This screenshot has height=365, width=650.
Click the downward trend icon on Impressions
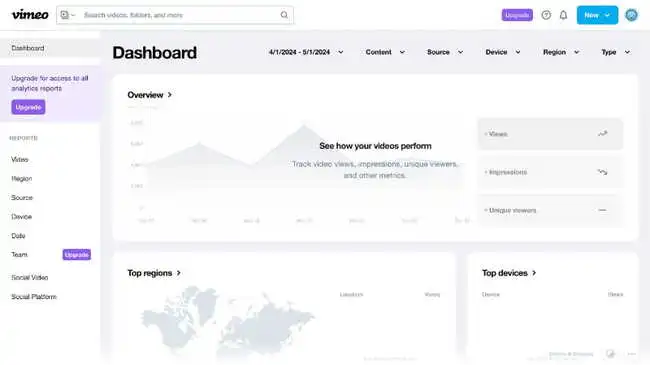click(603, 172)
